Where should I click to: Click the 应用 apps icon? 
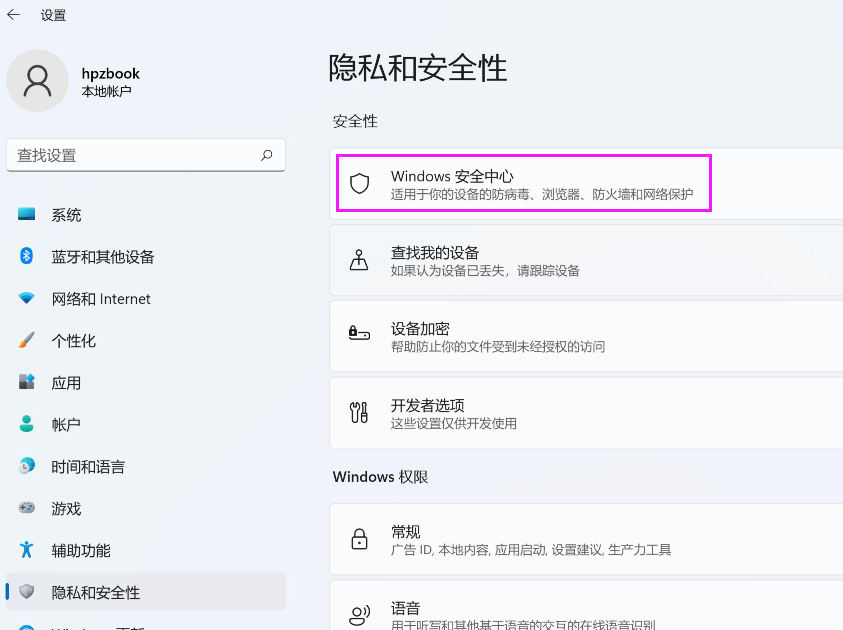coord(26,382)
